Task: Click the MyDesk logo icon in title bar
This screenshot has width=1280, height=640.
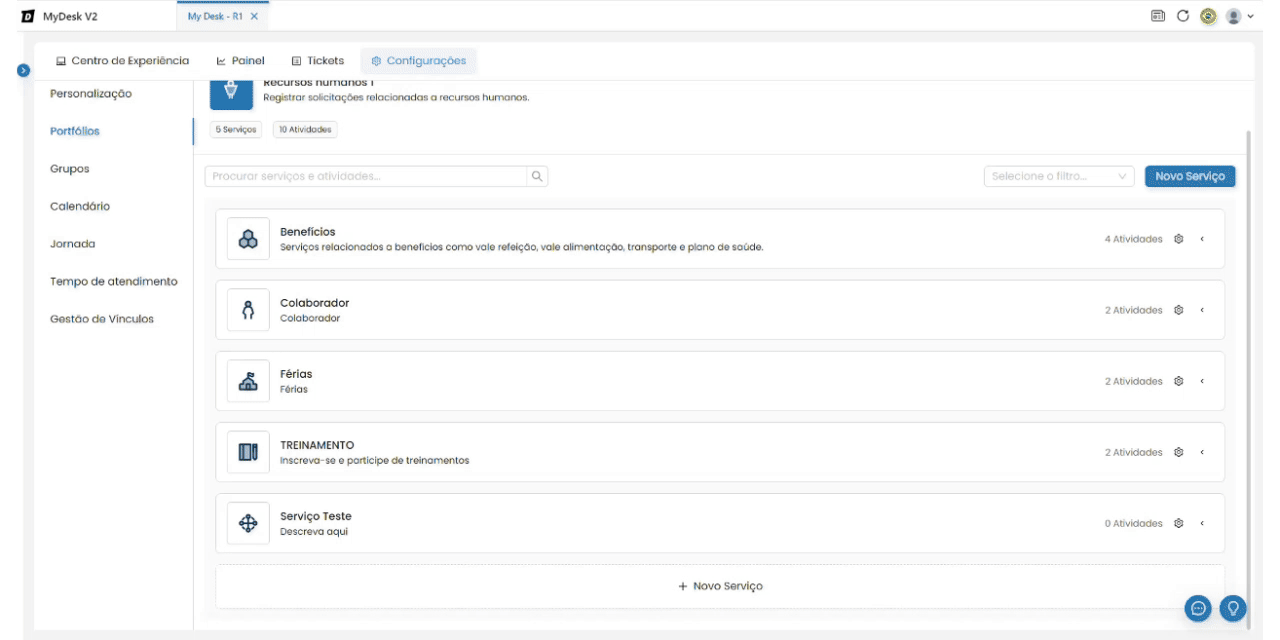Action: [x=26, y=16]
